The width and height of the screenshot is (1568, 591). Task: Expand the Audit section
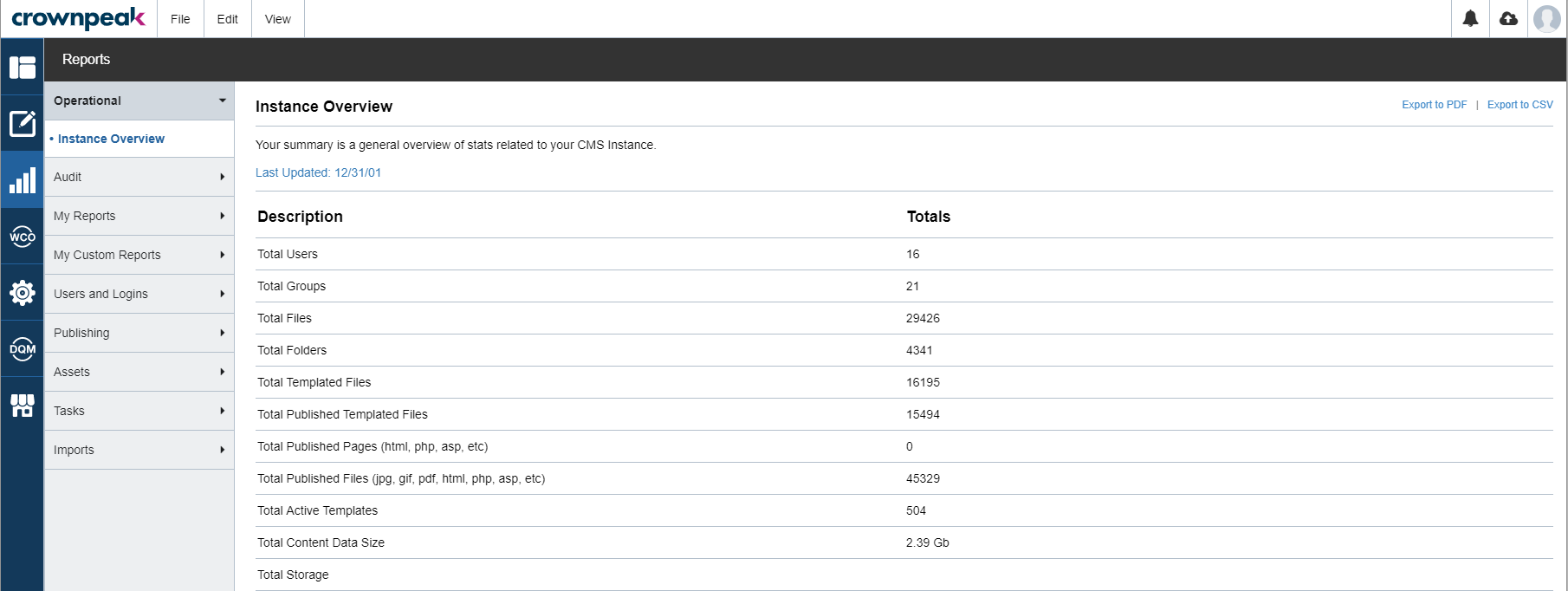pos(139,177)
